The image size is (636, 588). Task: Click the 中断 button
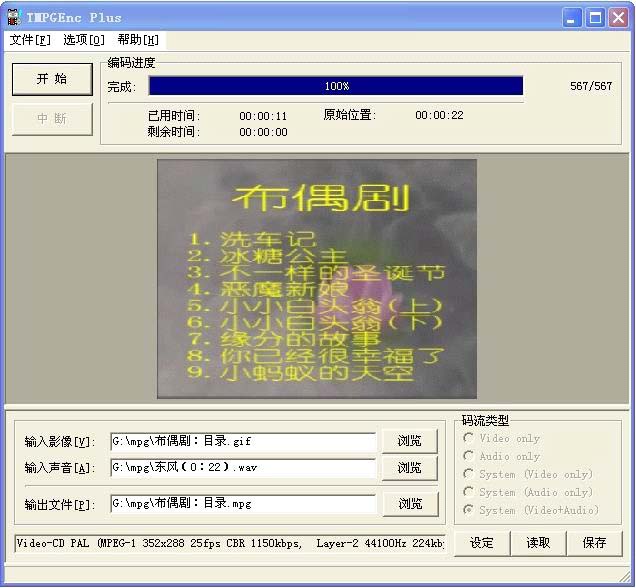(52, 119)
